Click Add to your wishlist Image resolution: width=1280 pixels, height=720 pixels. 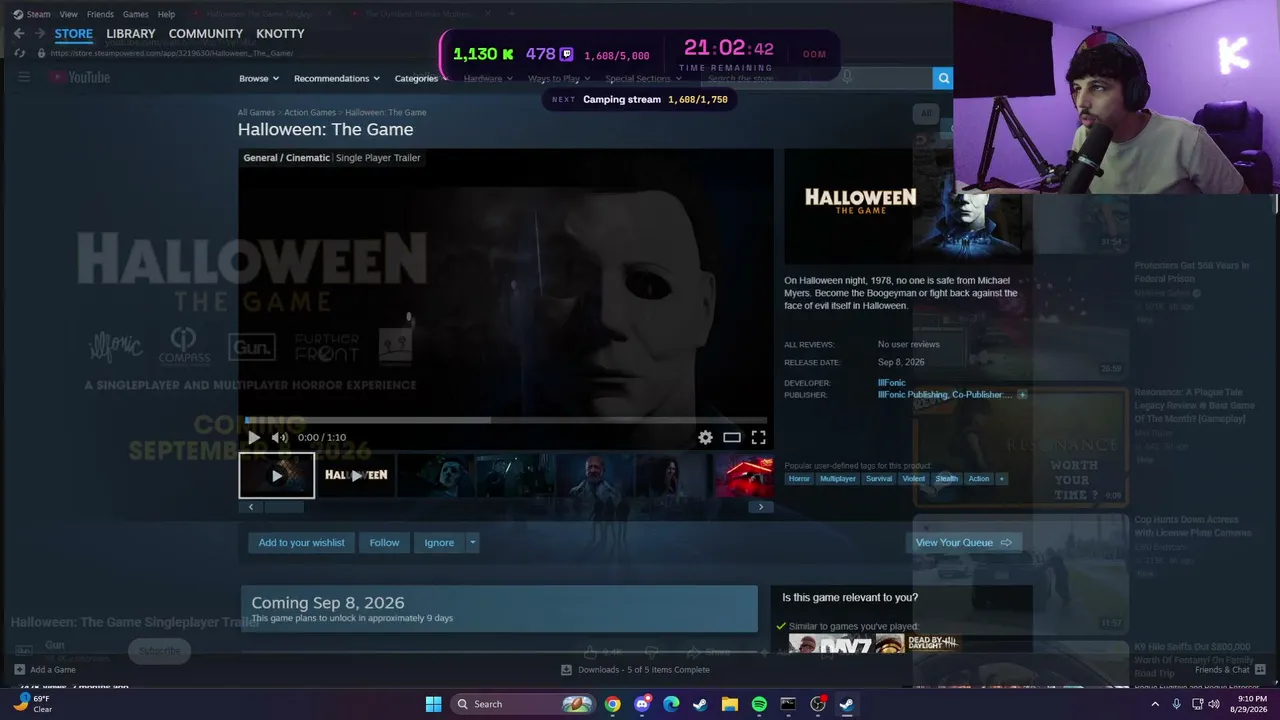pos(301,543)
